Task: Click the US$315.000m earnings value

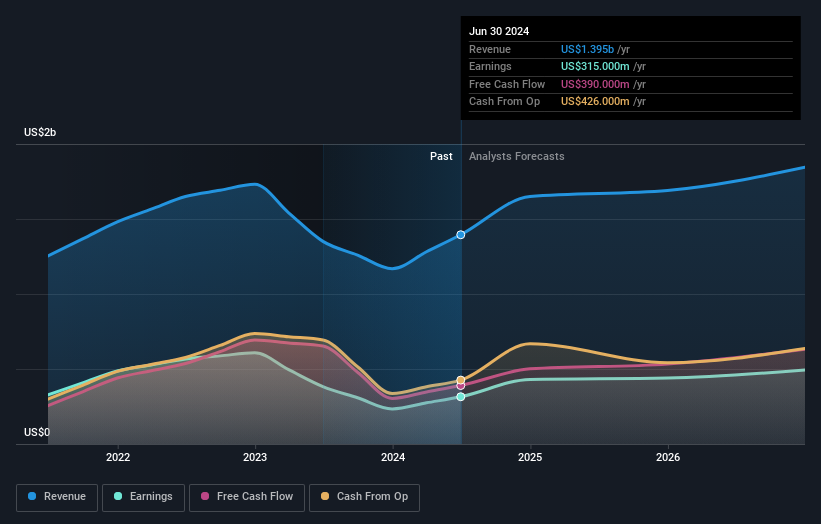Action: (x=595, y=66)
